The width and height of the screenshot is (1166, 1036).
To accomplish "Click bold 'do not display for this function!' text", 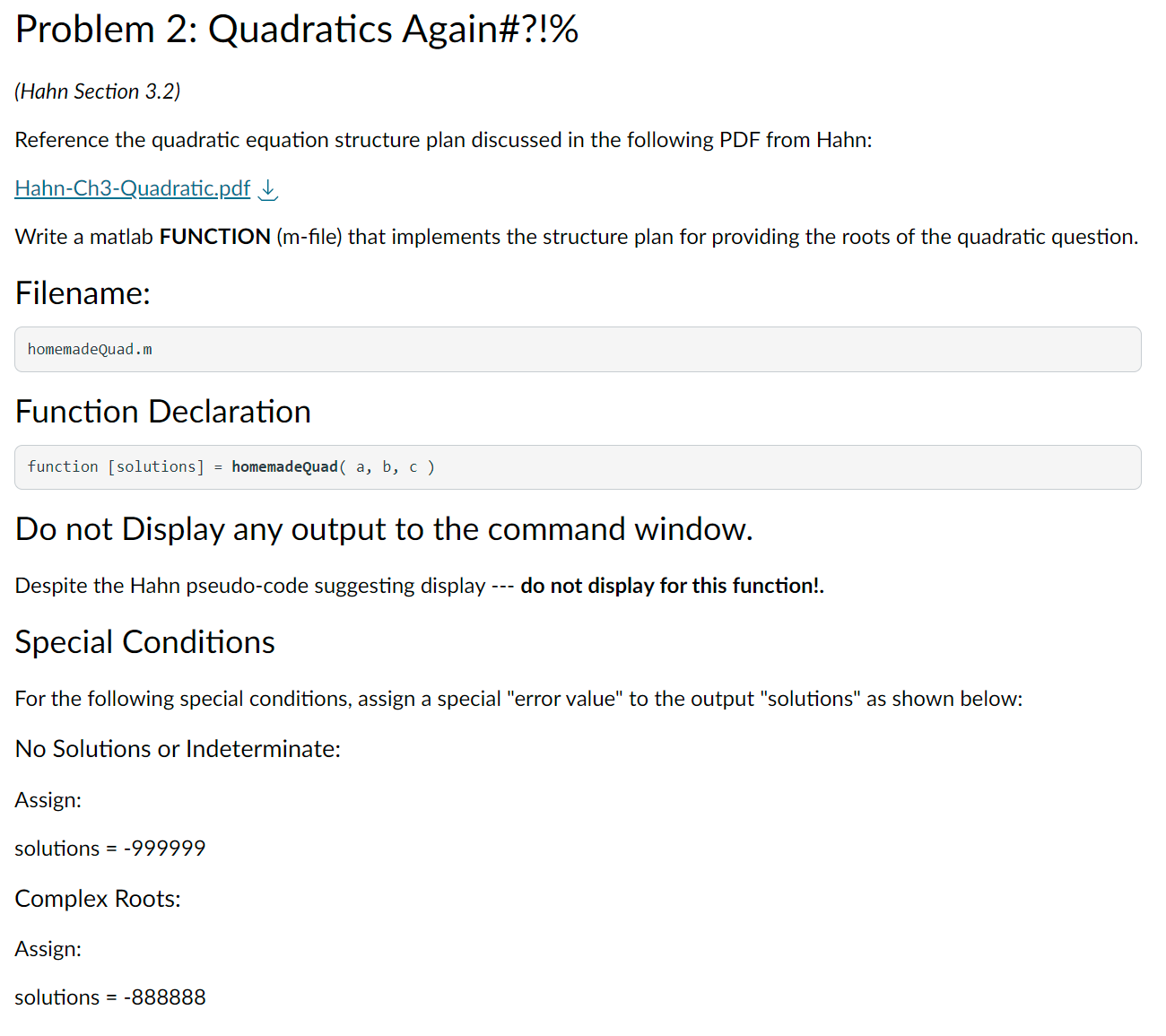I will pyautogui.click(x=673, y=586).
